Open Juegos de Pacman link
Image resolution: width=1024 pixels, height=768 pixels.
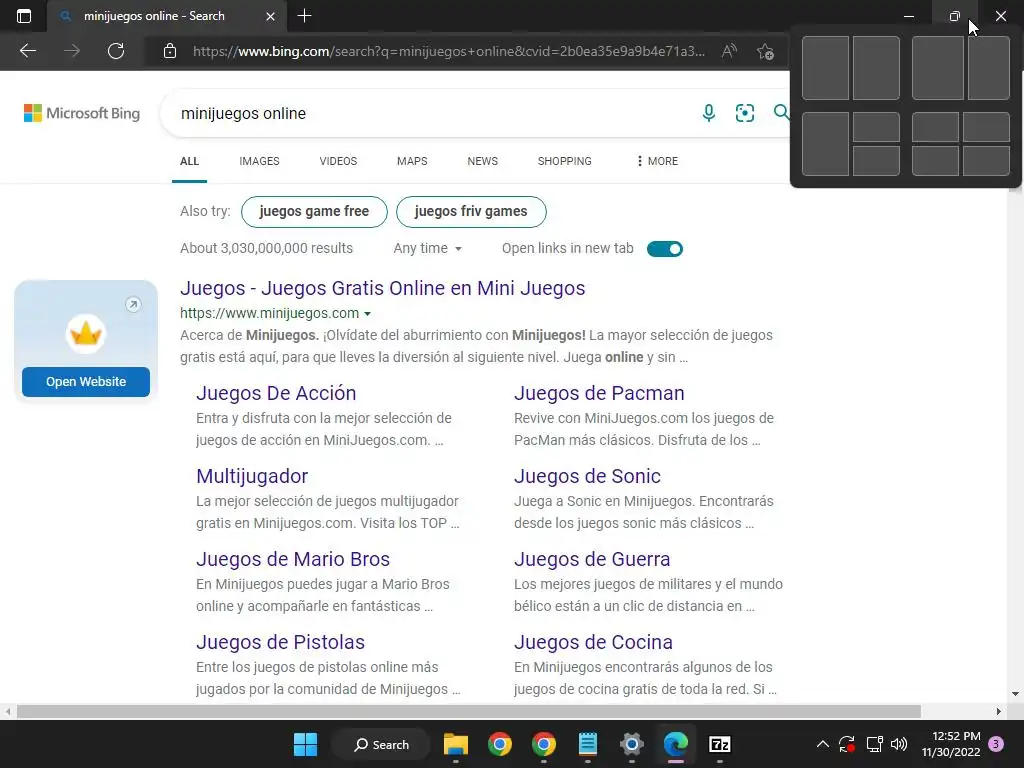click(x=599, y=393)
